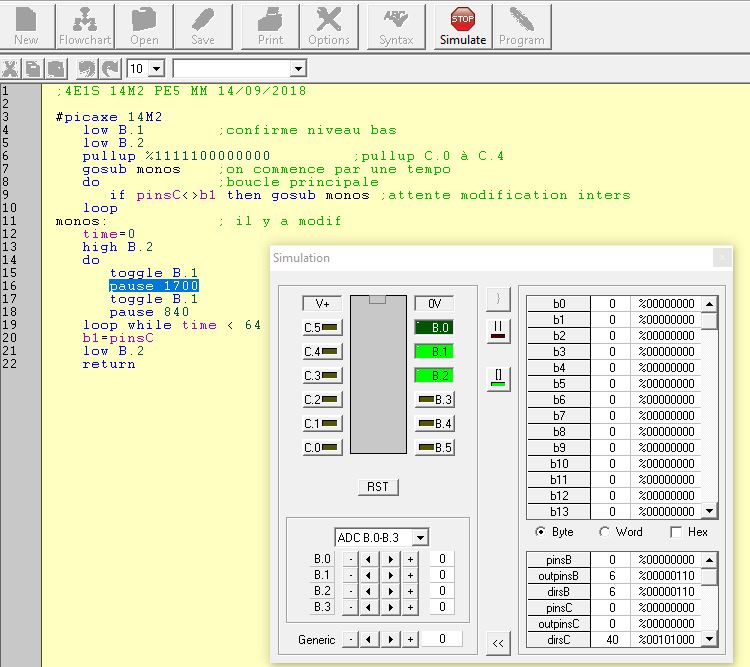Open the Options toolbar button
Viewport: 750px width, 667px height.
point(329,27)
